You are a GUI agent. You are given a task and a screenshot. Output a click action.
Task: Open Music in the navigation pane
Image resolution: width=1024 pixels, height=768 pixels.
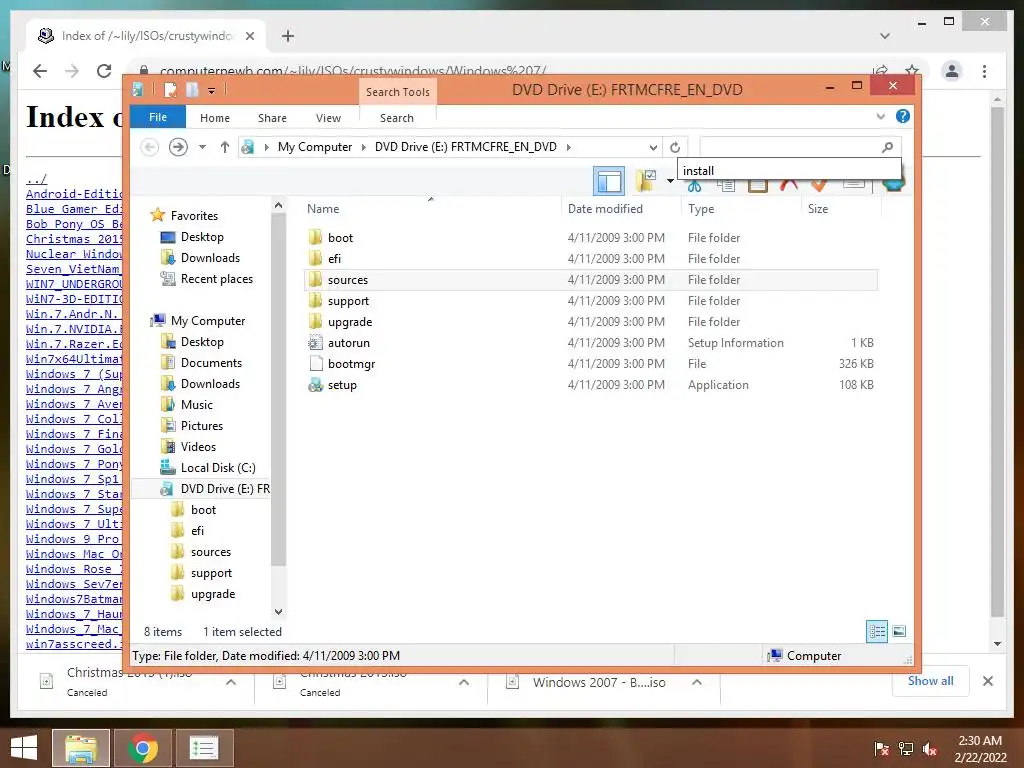197,405
